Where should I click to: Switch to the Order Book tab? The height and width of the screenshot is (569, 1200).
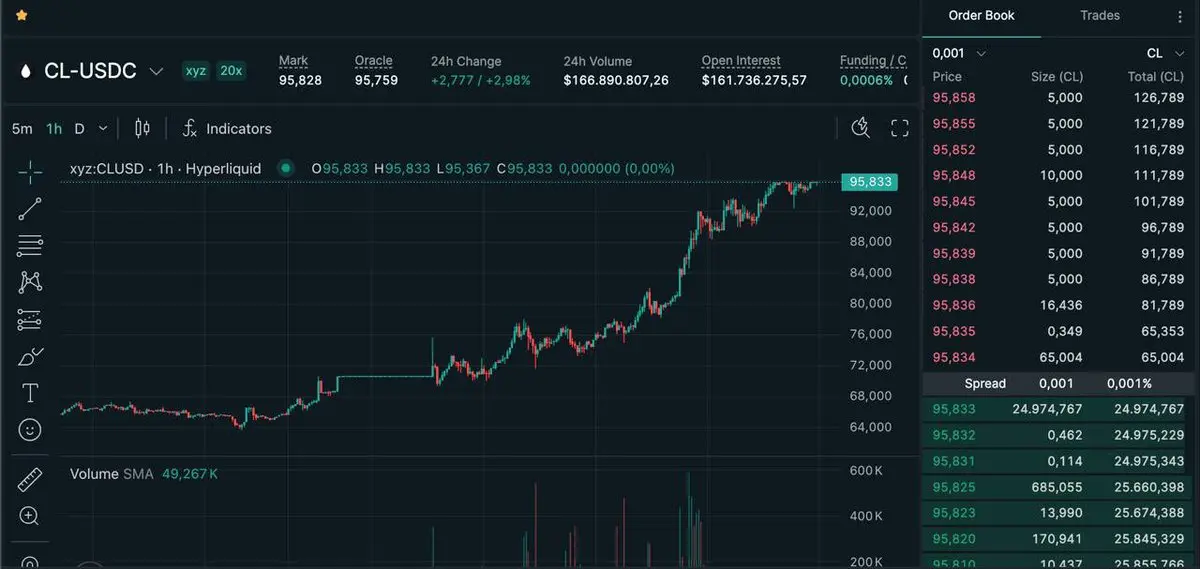click(981, 15)
